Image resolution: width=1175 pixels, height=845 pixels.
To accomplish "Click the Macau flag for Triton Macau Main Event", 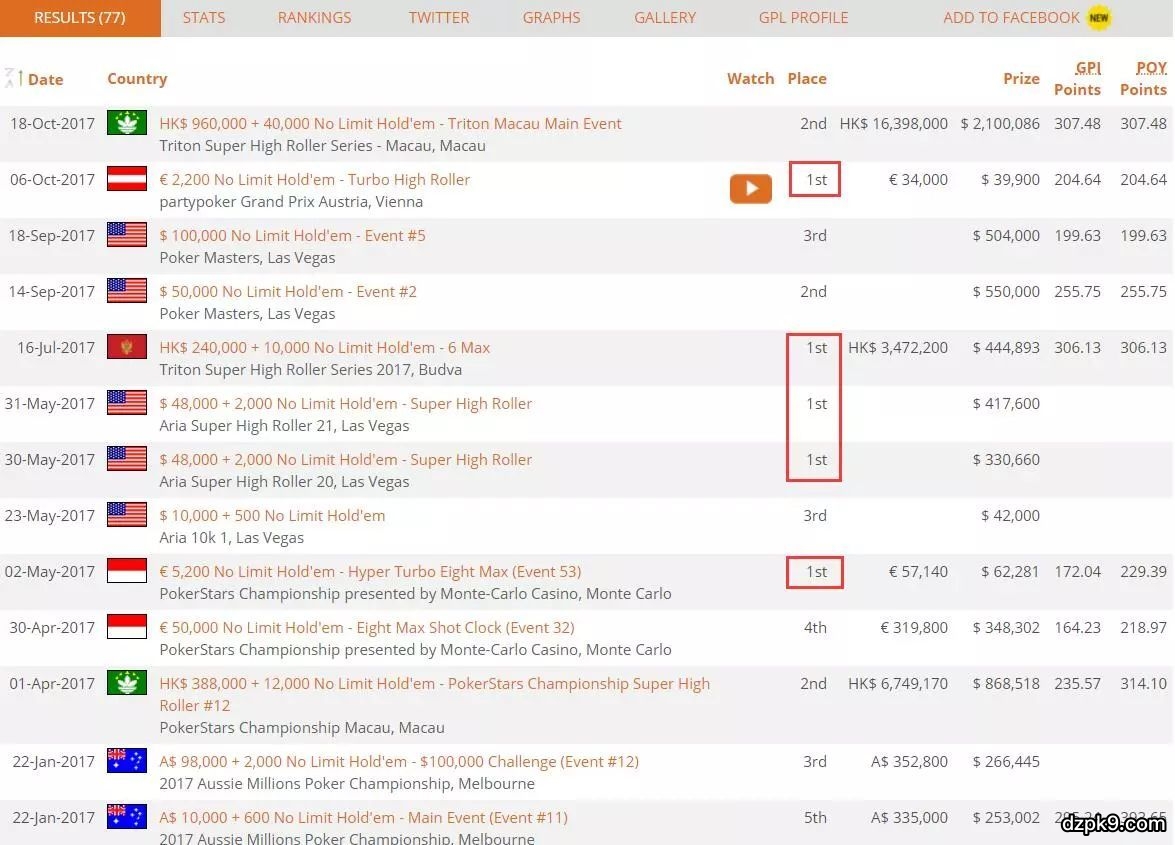I will [x=127, y=123].
